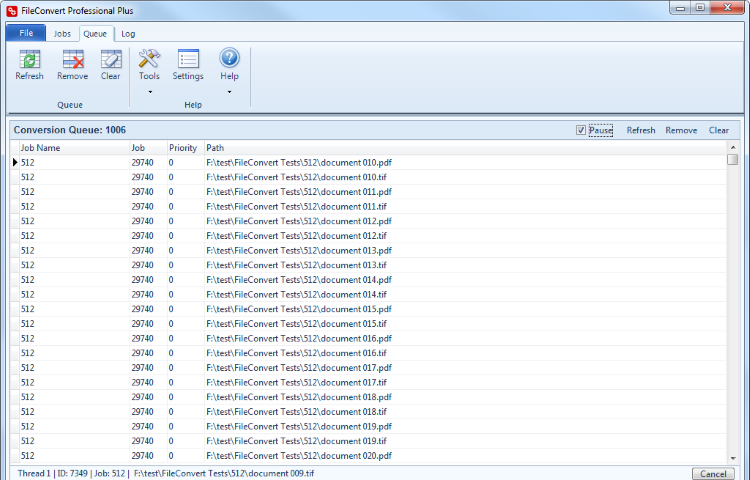The height and width of the screenshot is (480, 750).
Task: Select the row for document 017.tif
Action: point(368,382)
